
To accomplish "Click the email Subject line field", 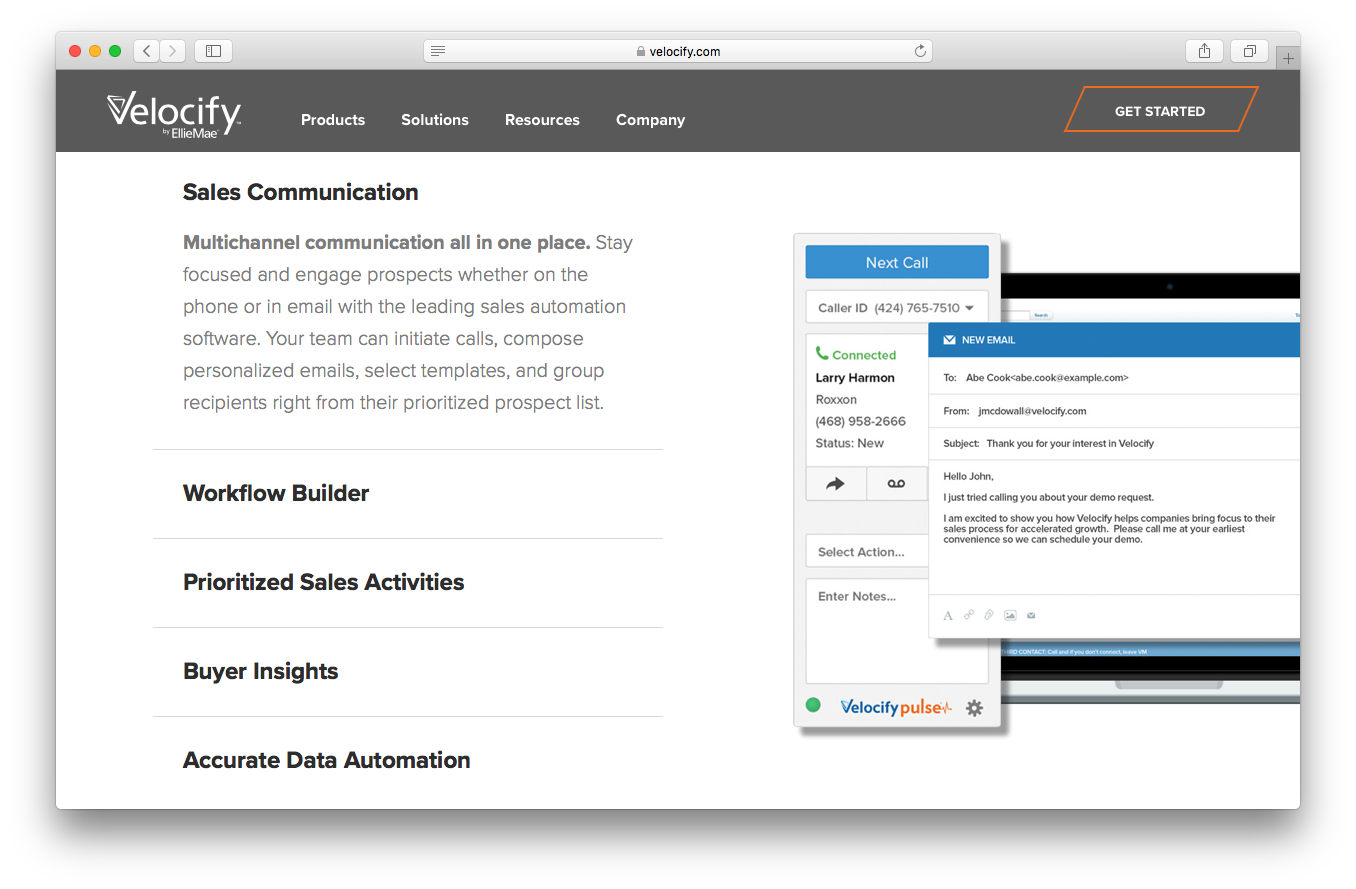I will 1114,443.
